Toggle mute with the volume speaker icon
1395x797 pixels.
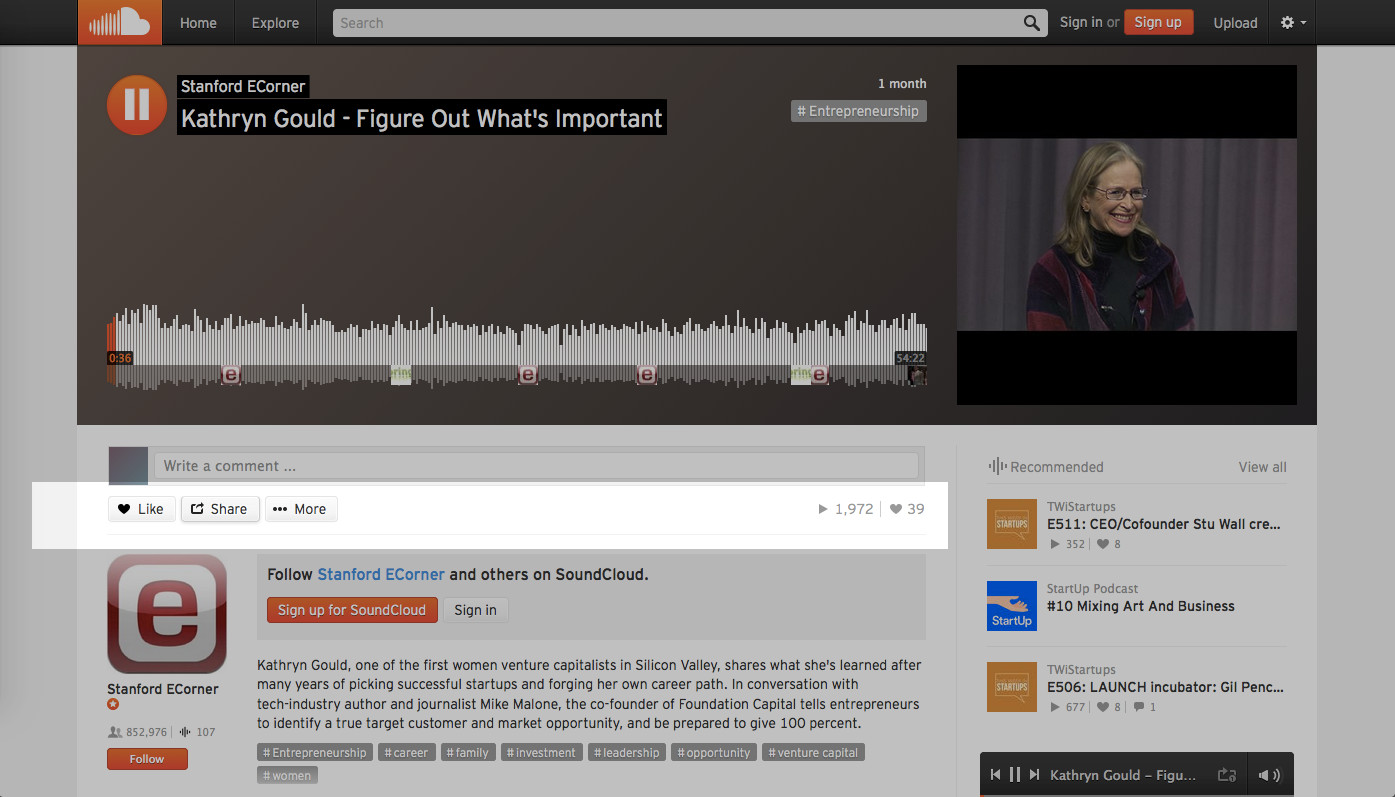pyautogui.click(x=1269, y=775)
